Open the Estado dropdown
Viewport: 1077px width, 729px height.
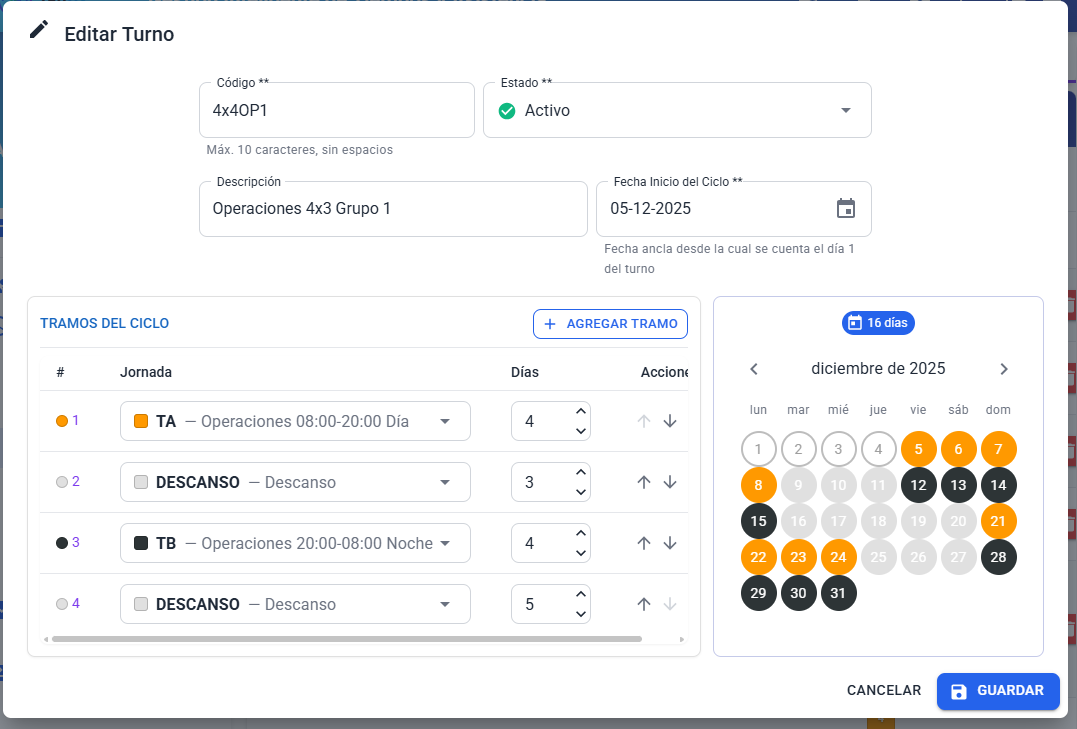point(677,110)
